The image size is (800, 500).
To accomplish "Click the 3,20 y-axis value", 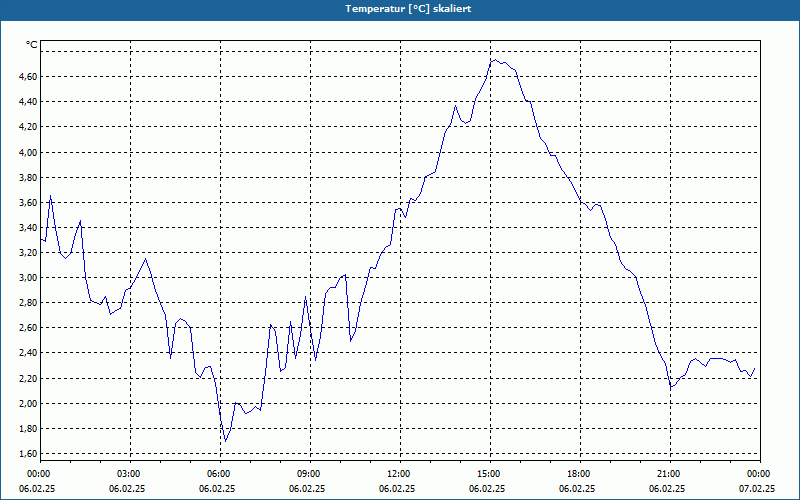I will pyautogui.click(x=28, y=253).
